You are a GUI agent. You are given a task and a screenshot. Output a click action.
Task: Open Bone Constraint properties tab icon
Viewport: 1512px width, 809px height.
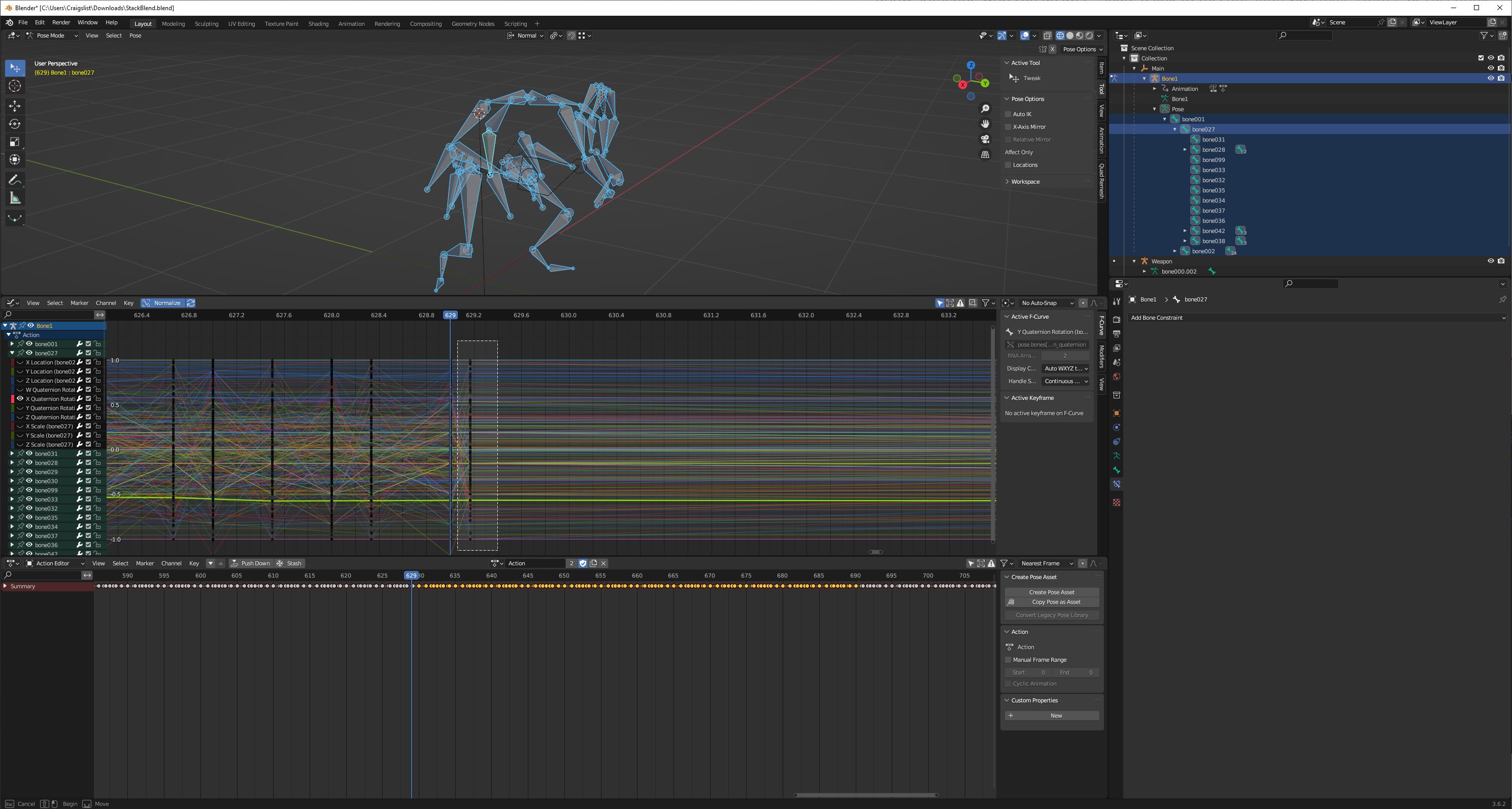[1117, 484]
